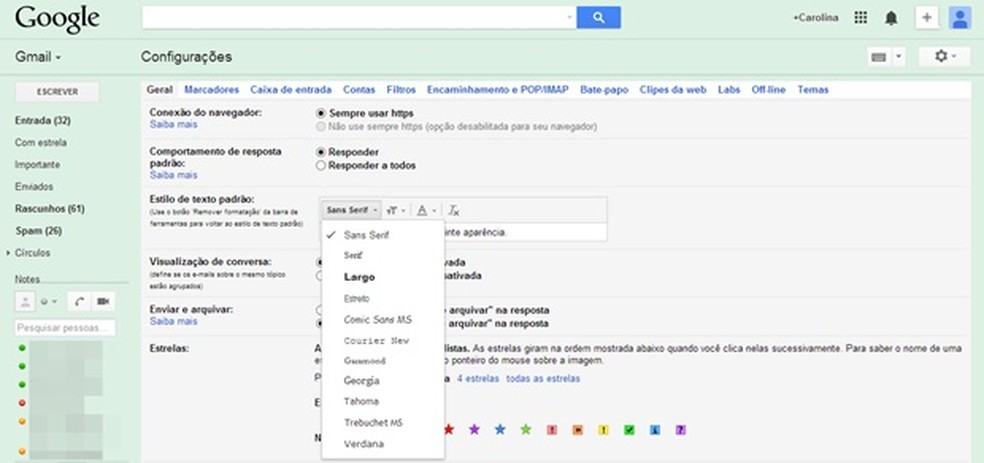Click the 'Pesquisar pessoas' field
Screen dimensions: 984x463
pos(65,327)
